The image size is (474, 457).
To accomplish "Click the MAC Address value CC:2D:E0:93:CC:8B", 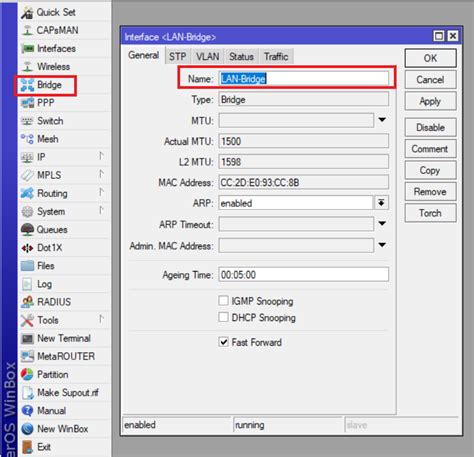I will (304, 182).
